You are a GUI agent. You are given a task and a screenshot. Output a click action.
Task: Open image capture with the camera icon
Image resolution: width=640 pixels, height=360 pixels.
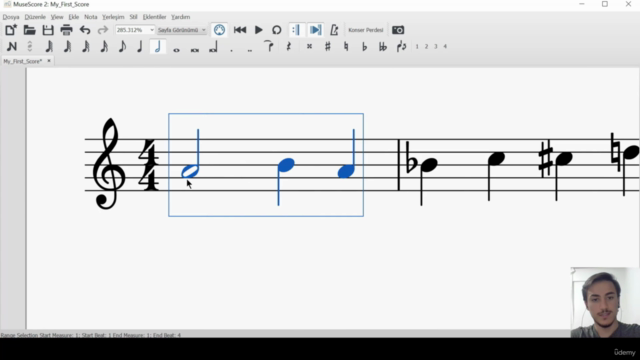coord(398,30)
